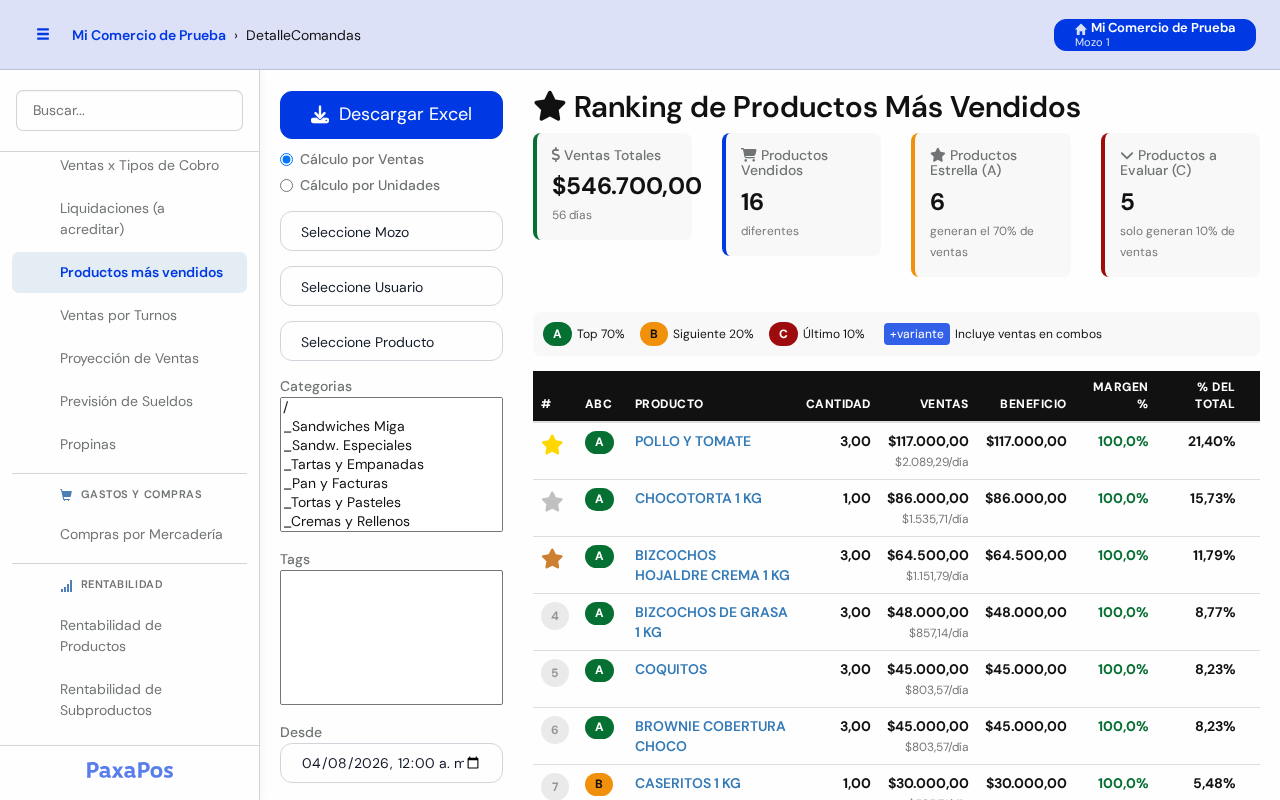Open Ventas x Tipos de Cobro menu item

(x=130, y=165)
